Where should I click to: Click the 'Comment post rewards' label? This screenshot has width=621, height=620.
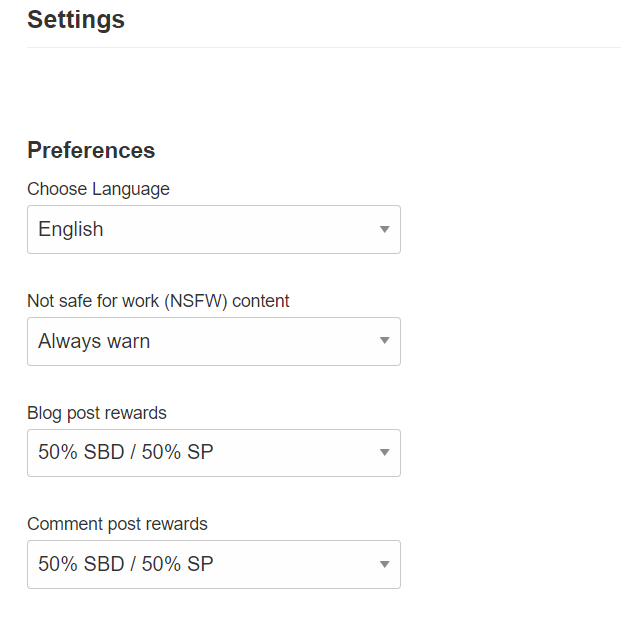click(117, 524)
